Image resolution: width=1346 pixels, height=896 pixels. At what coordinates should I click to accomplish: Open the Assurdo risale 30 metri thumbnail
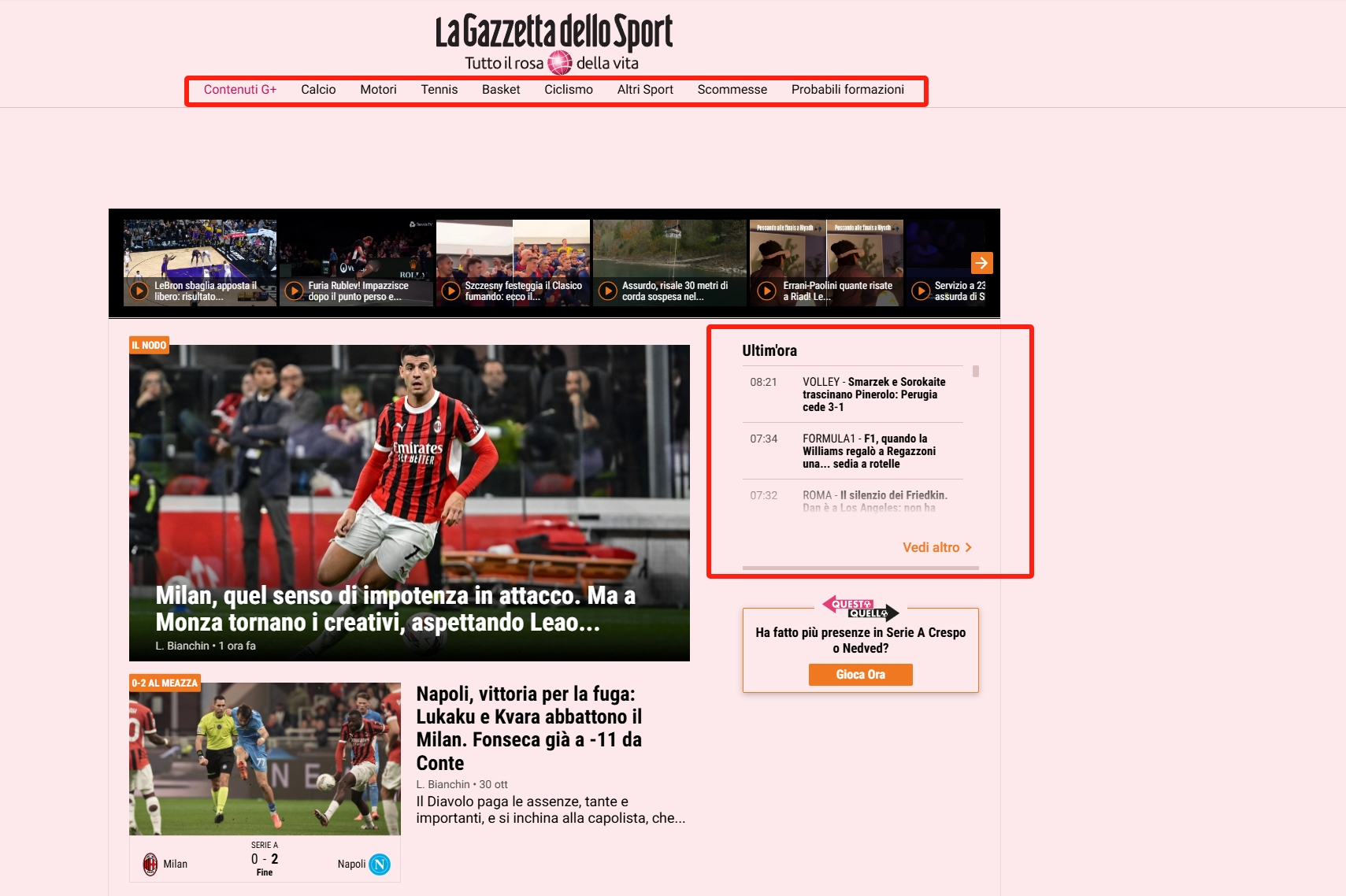(669, 262)
